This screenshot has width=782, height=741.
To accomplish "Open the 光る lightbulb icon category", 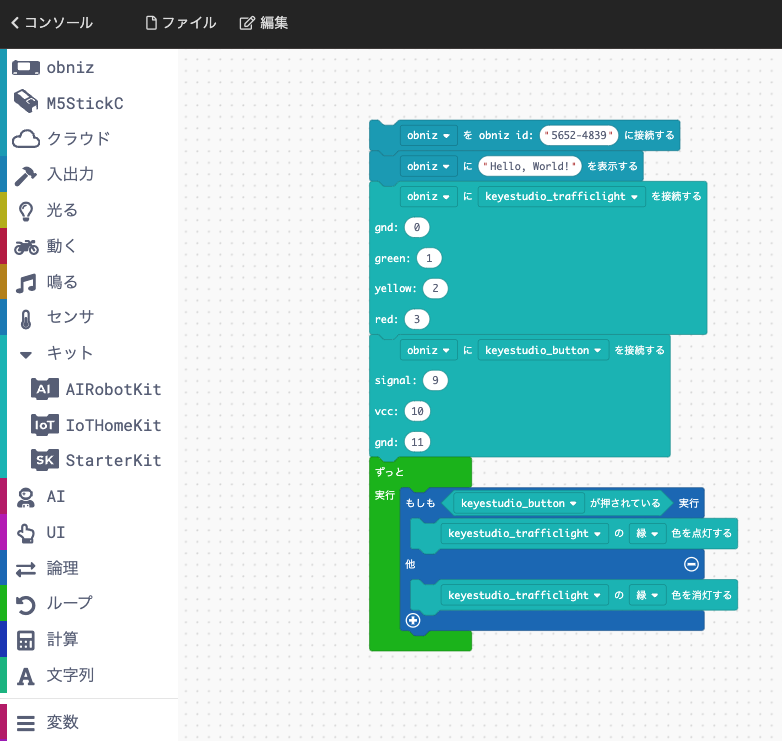I will point(26,211).
